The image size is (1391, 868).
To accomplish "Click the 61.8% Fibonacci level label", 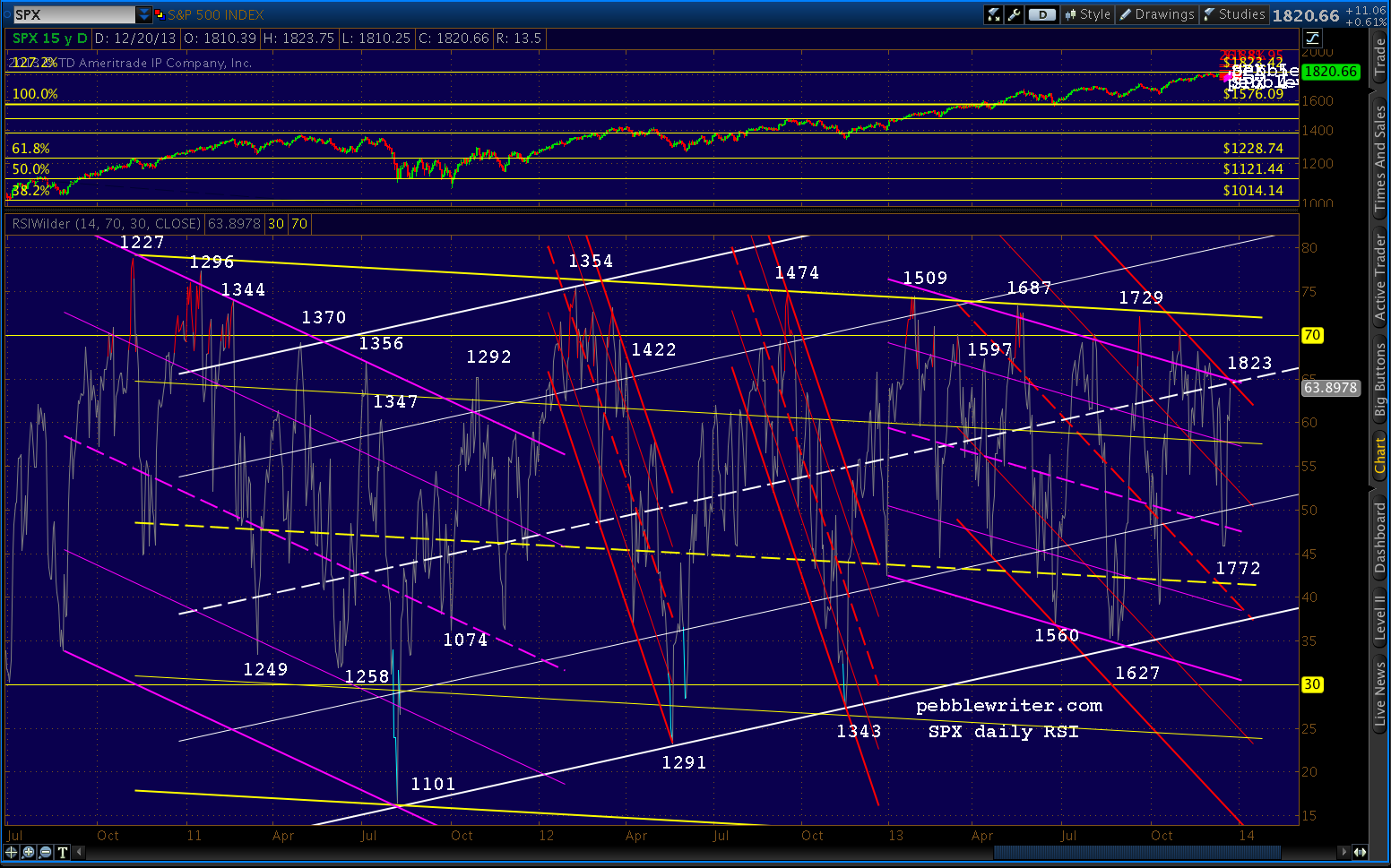I will [x=31, y=149].
